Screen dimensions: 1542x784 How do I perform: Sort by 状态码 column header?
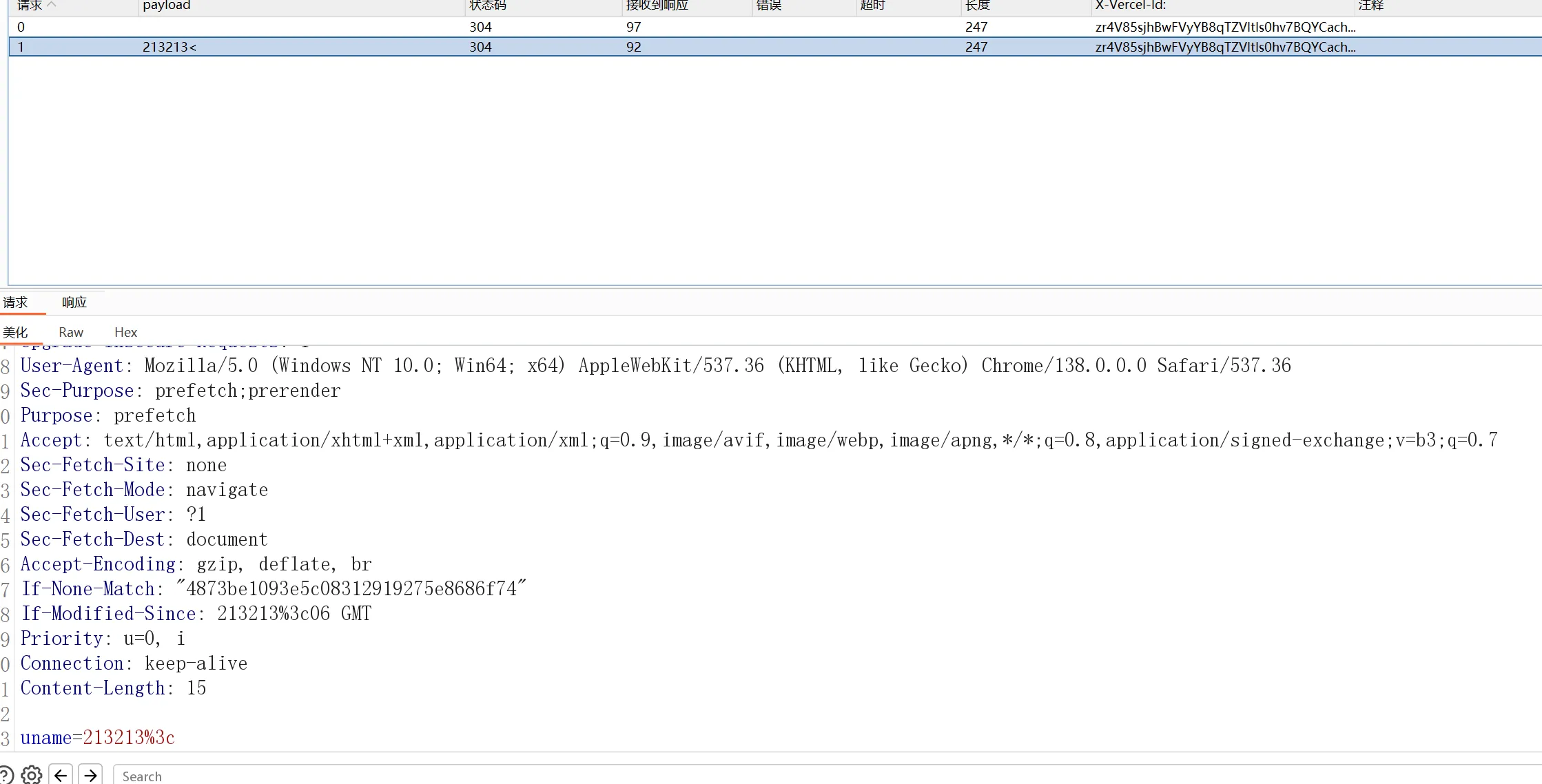(x=488, y=6)
